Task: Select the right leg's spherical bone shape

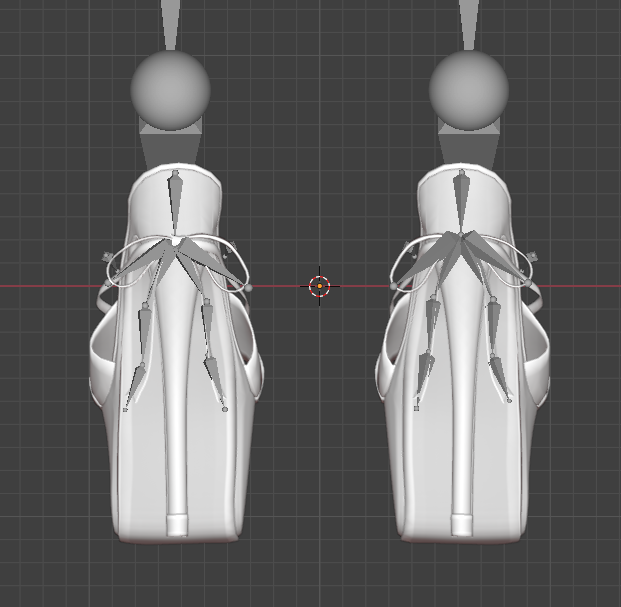Action: [469, 90]
